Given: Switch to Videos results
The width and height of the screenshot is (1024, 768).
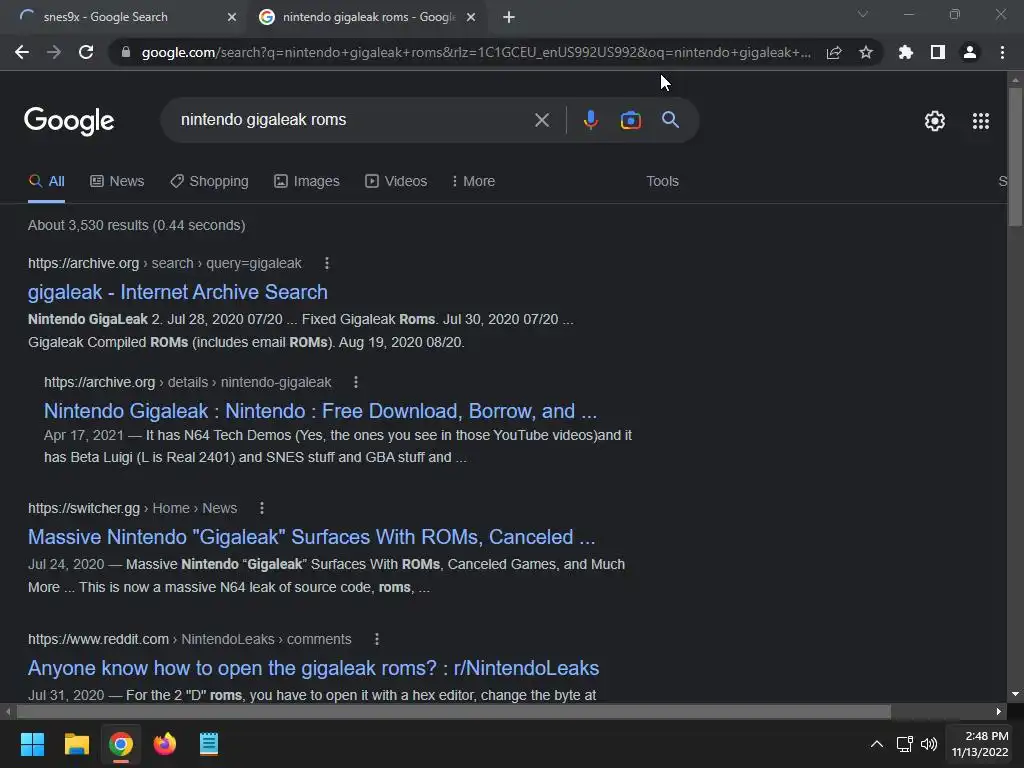Looking at the screenshot, I should coord(396,182).
